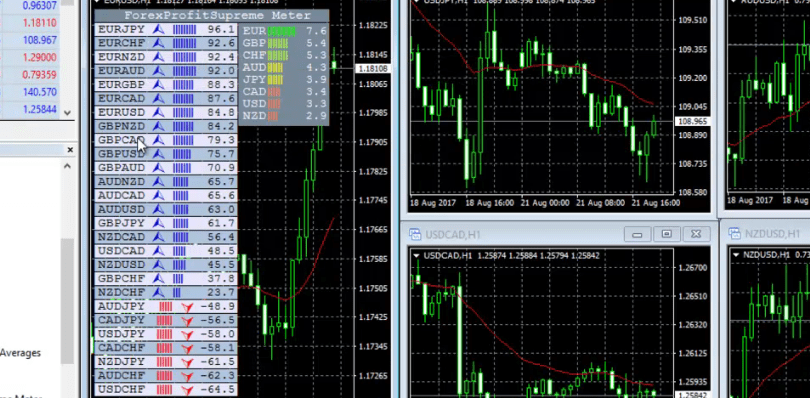The width and height of the screenshot is (810, 398).
Task: Click the NZDUSD value 45.5
Action: (x=221, y=265)
